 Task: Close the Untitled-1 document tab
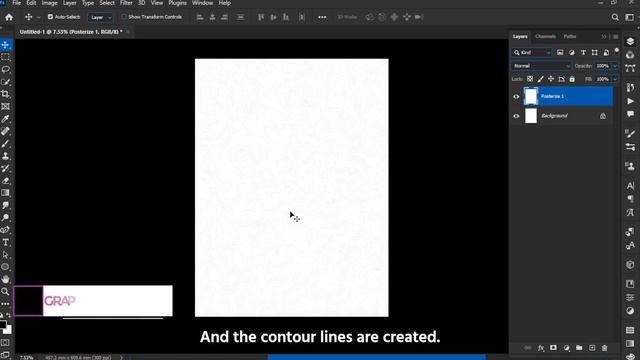(128, 32)
